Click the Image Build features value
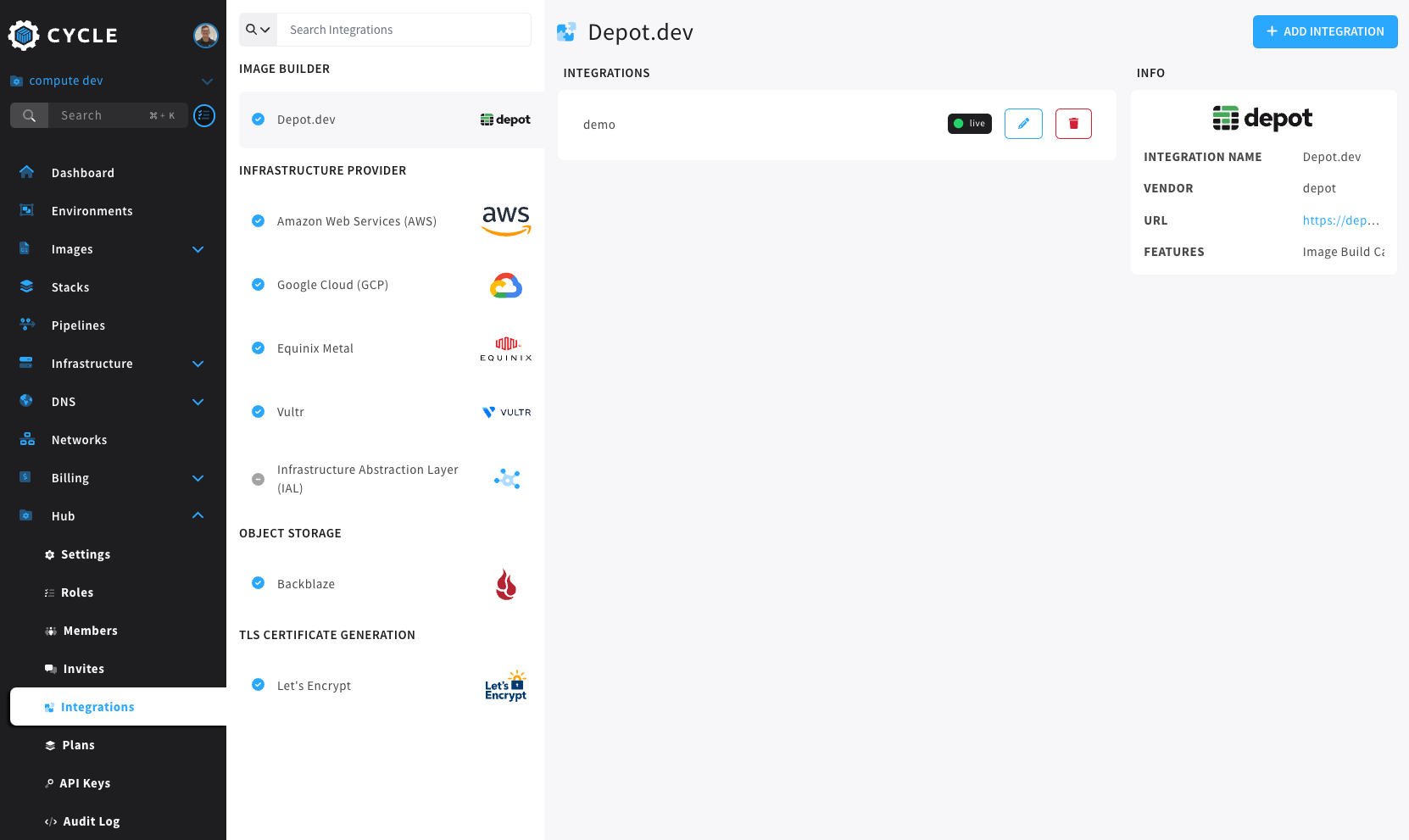Screen dimensions: 1409x840 [1344, 252]
